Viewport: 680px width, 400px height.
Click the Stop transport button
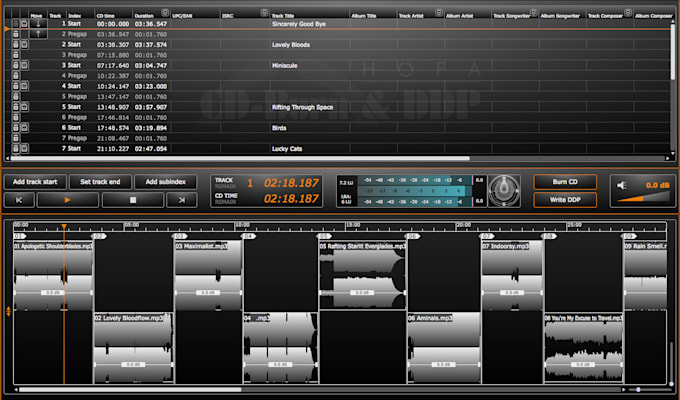coord(132,200)
